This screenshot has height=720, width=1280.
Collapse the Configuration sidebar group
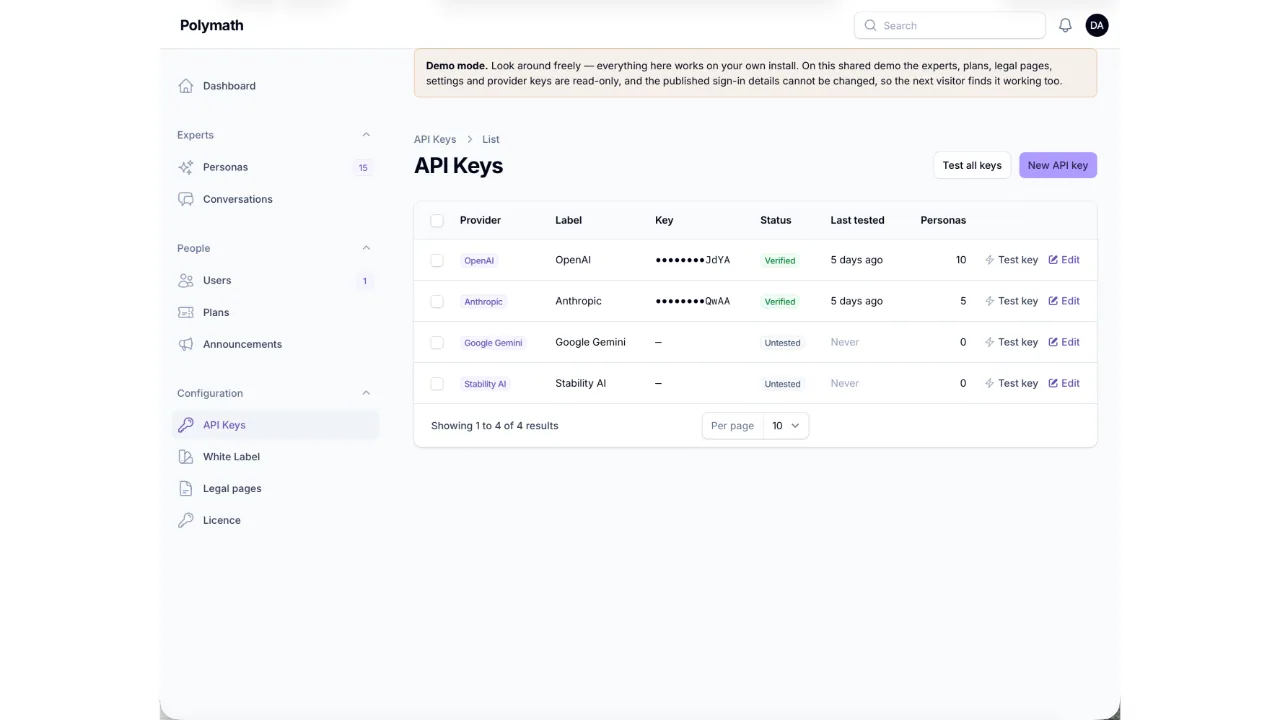(366, 393)
